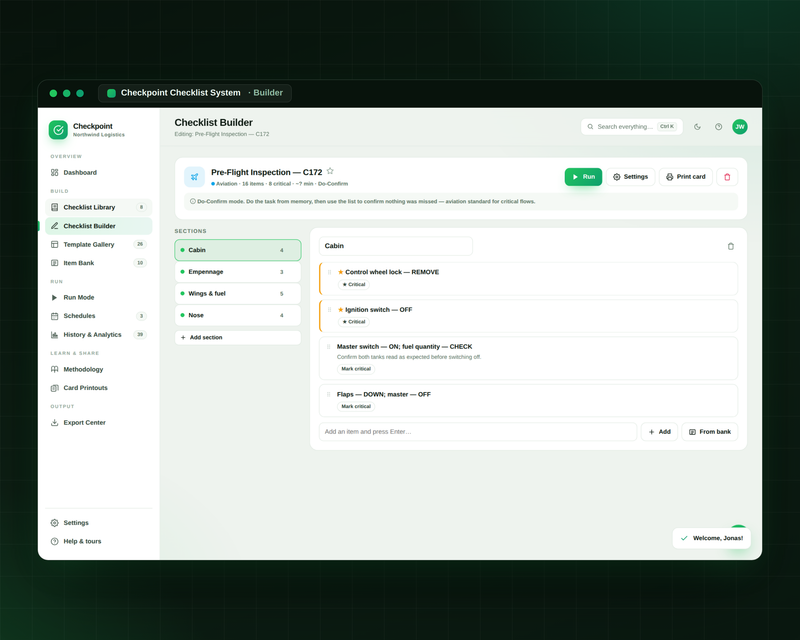Mark Flaps item as critical

click(x=356, y=406)
